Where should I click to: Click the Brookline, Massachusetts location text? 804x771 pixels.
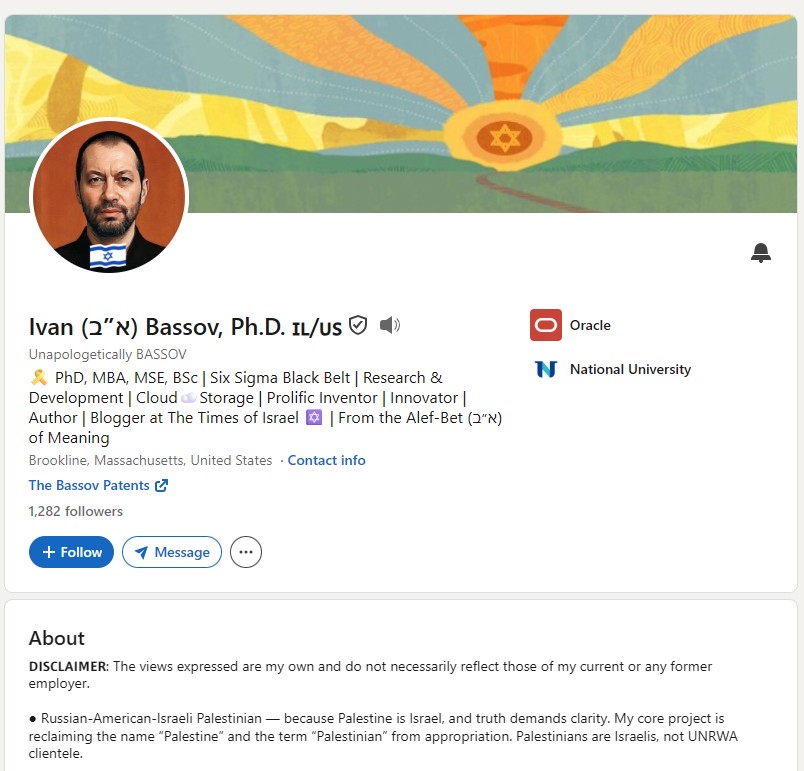150,460
